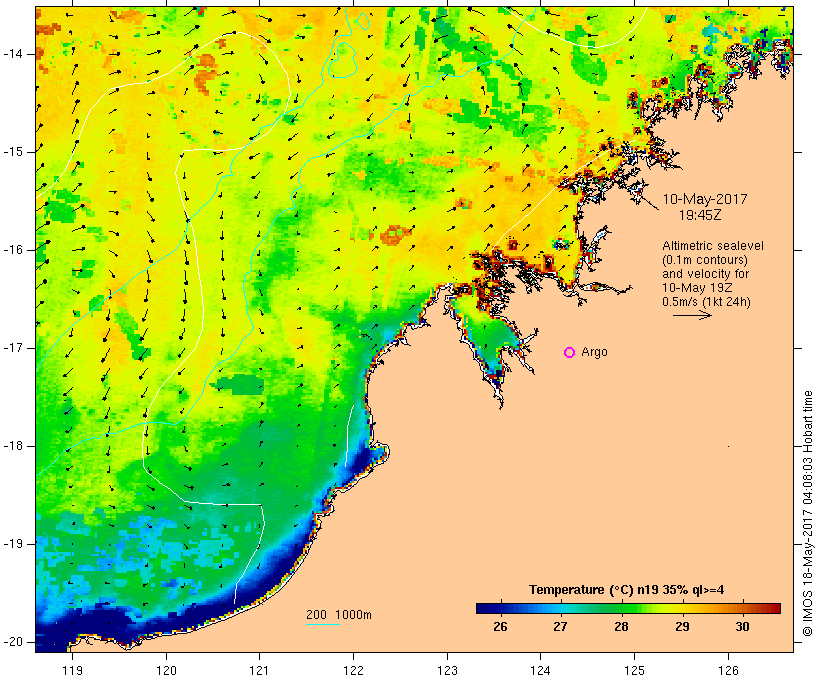Click the 19:45Z time label
The image size is (820, 680).
point(700,215)
